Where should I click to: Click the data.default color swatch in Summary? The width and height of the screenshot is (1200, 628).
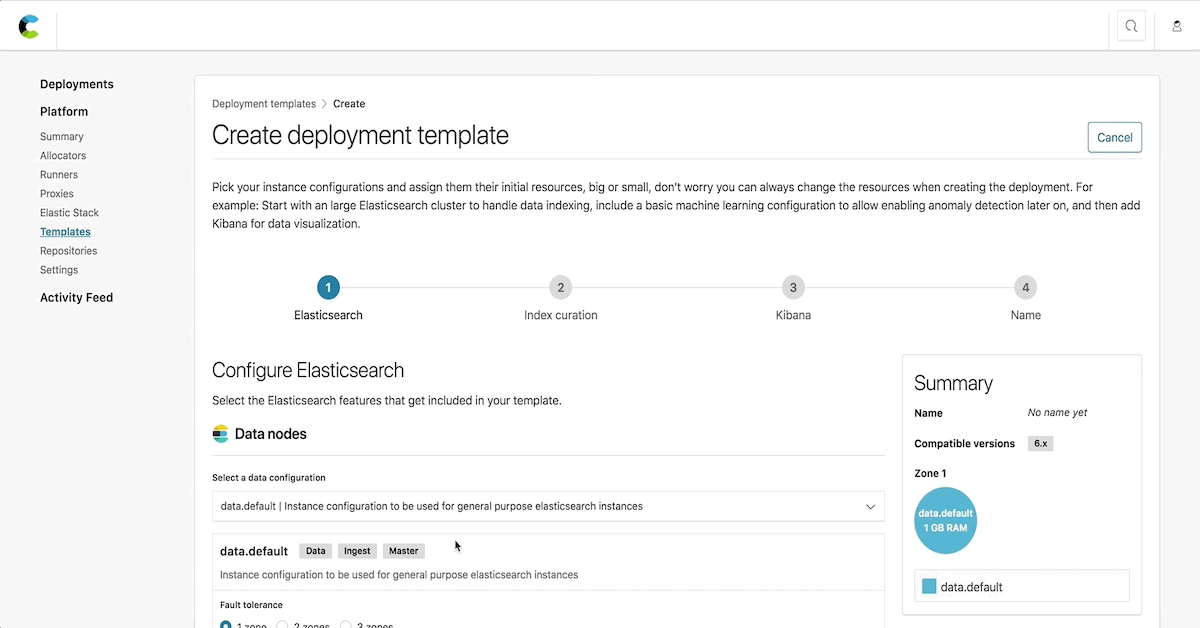click(926, 586)
